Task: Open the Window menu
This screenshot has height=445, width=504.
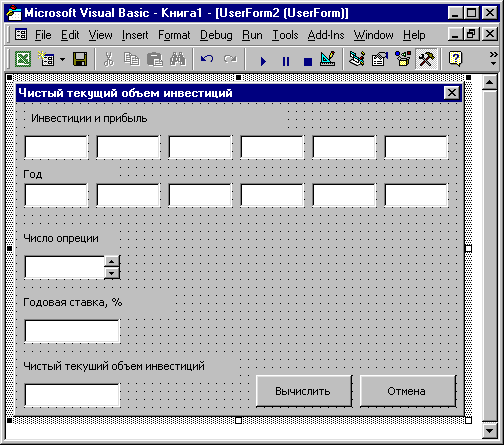Action: [x=373, y=35]
